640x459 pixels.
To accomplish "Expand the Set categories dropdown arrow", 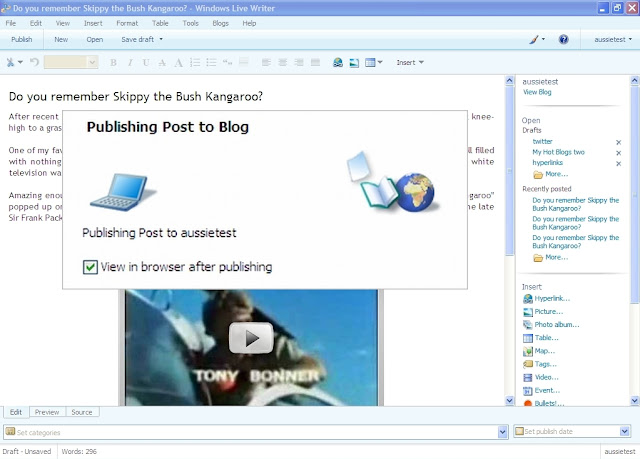I will tap(502, 432).
